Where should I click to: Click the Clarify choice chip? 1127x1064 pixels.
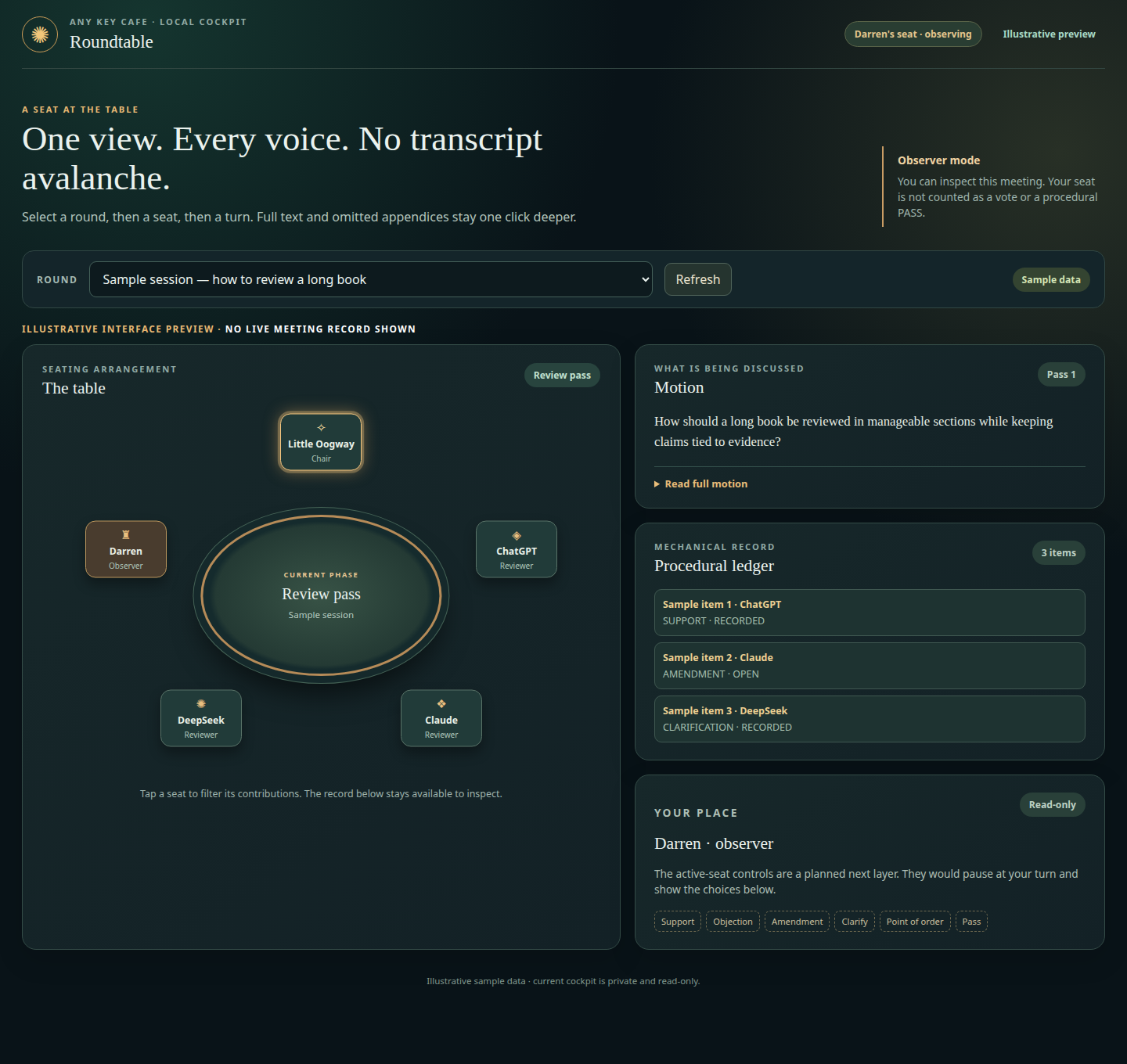tap(855, 922)
